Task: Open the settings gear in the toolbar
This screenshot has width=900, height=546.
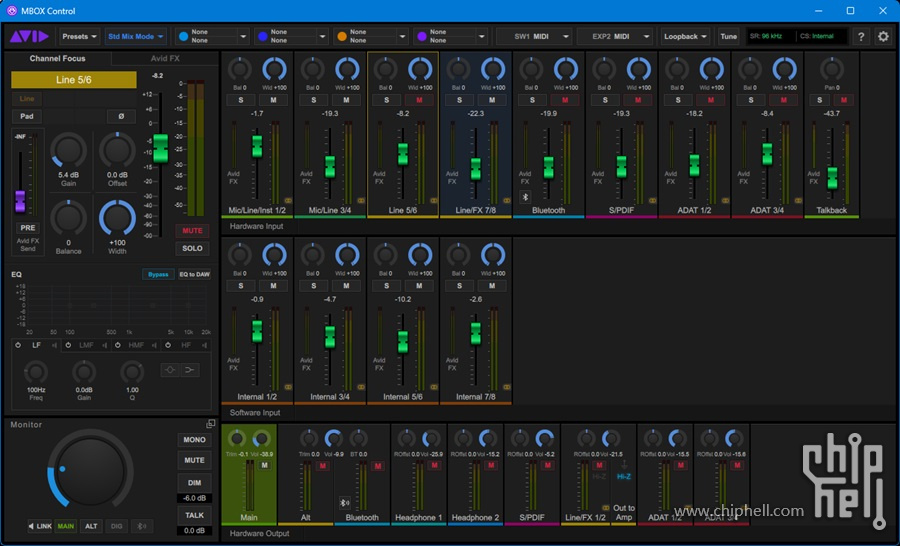Action: coord(883,36)
